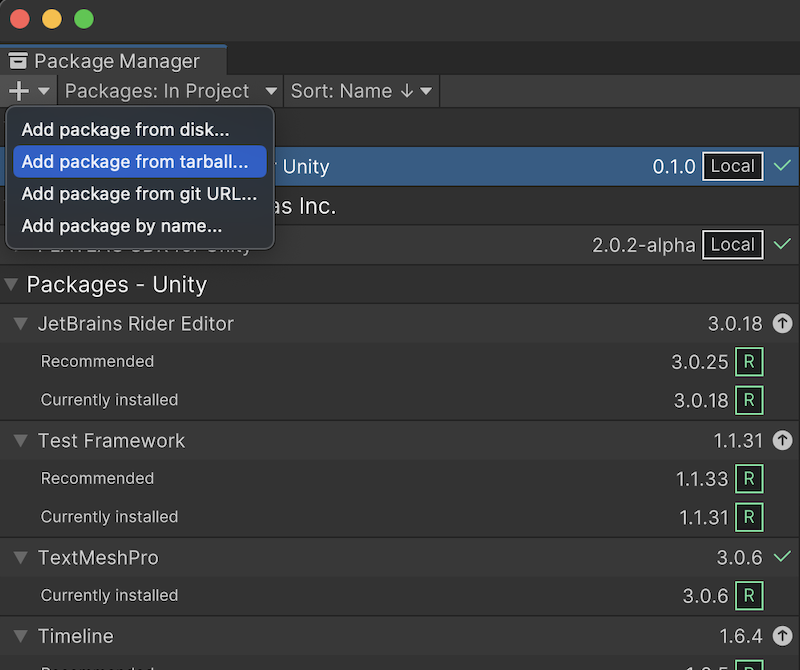800x670 pixels.
Task: Click Local tag next to 2.0.2-alpha
Action: 733,245
